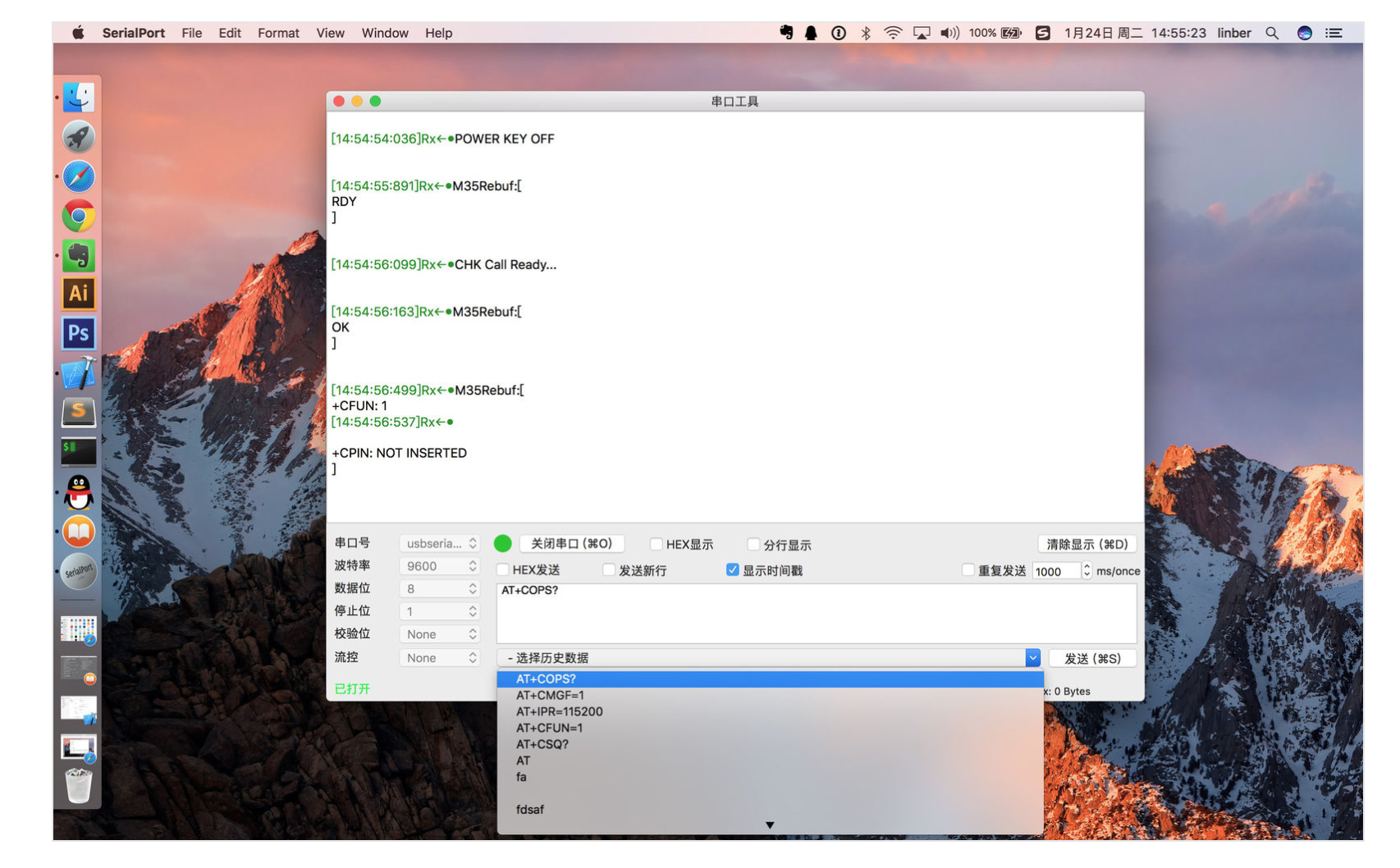The width and height of the screenshot is (1400, 868).
Task: Select AT+CFUN=1 from history list
Action: coord(770,729)
